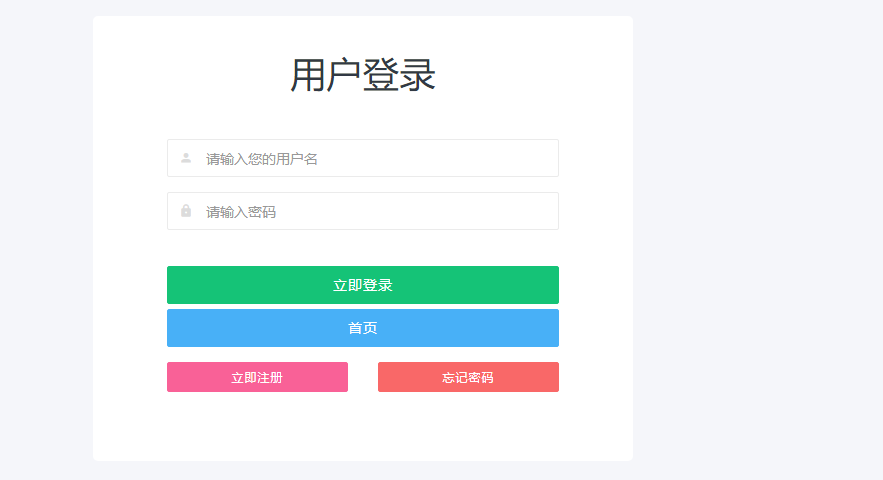
Task: Click the 忘记密码 label text
Action: 468,377
